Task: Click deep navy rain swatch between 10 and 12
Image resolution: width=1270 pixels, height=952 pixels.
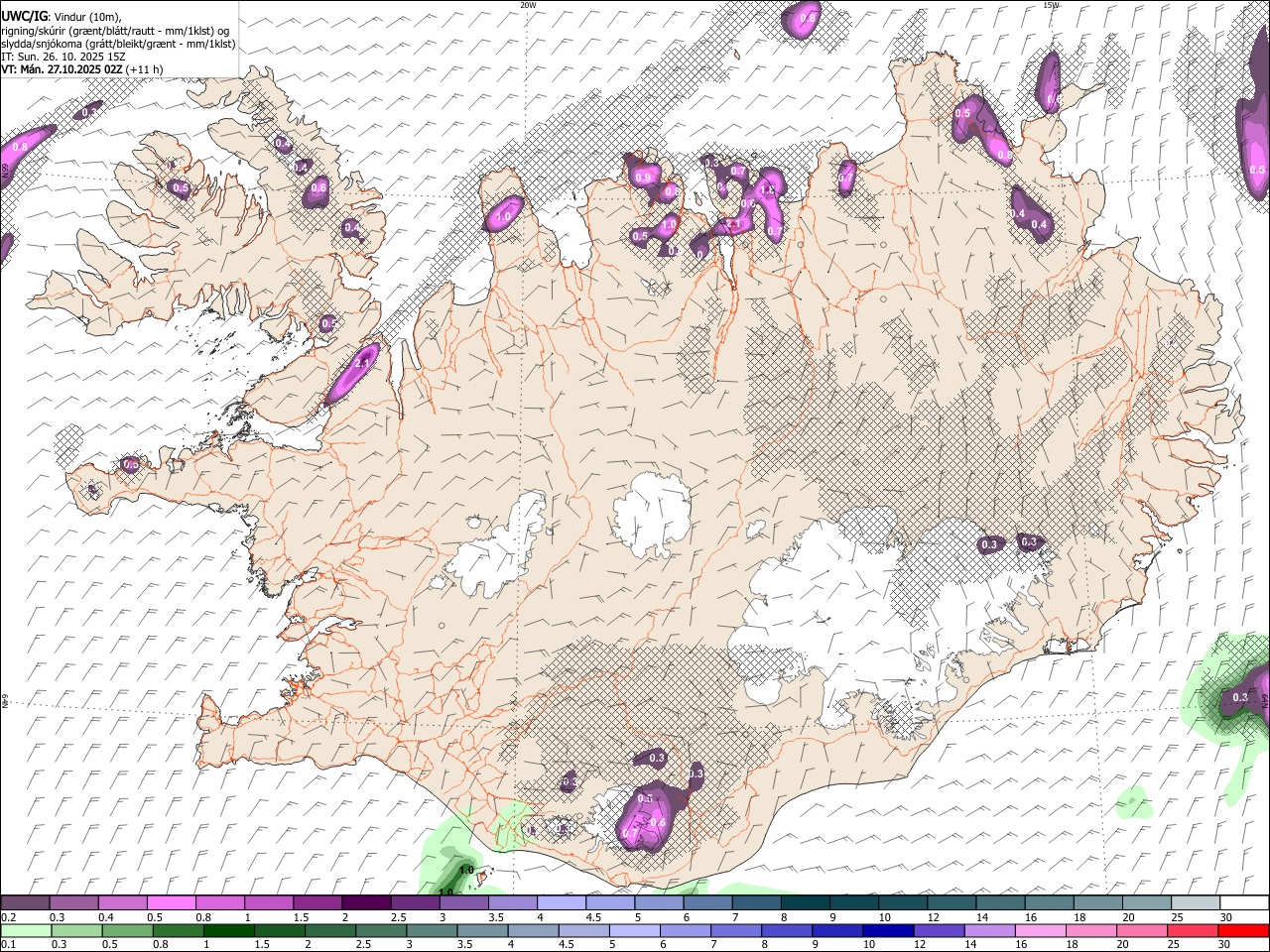Action: point(887,930)
